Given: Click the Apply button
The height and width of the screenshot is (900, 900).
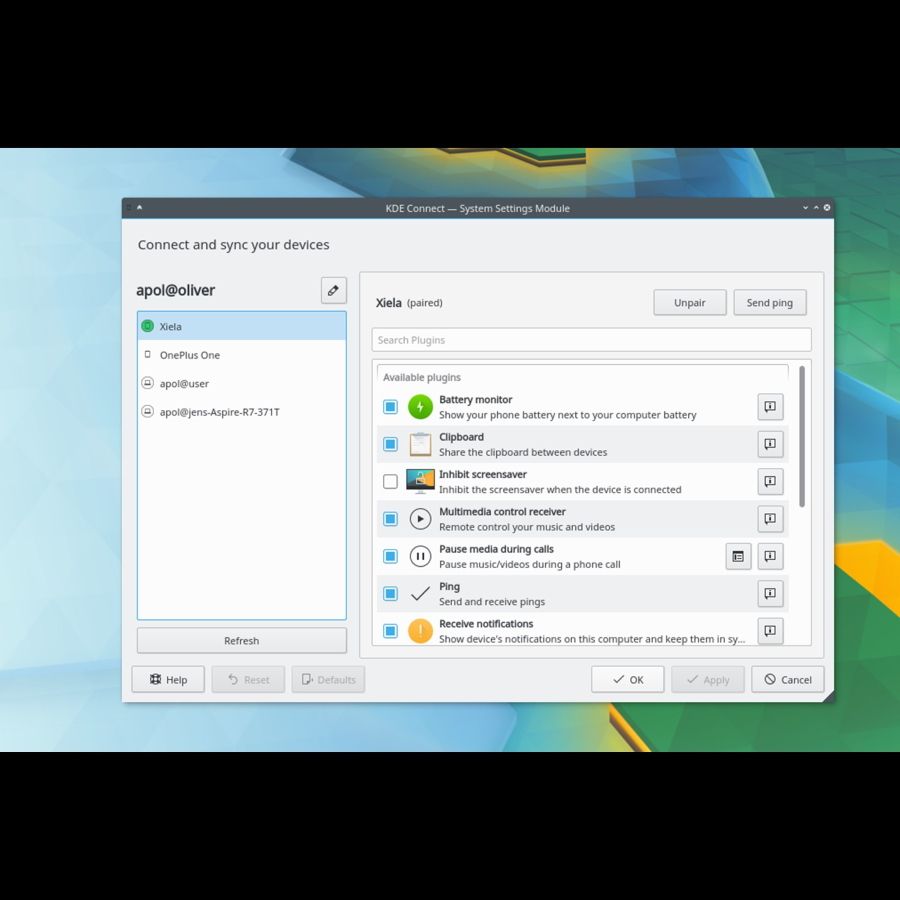Looking at the screenshot, I should click(708, 680).
